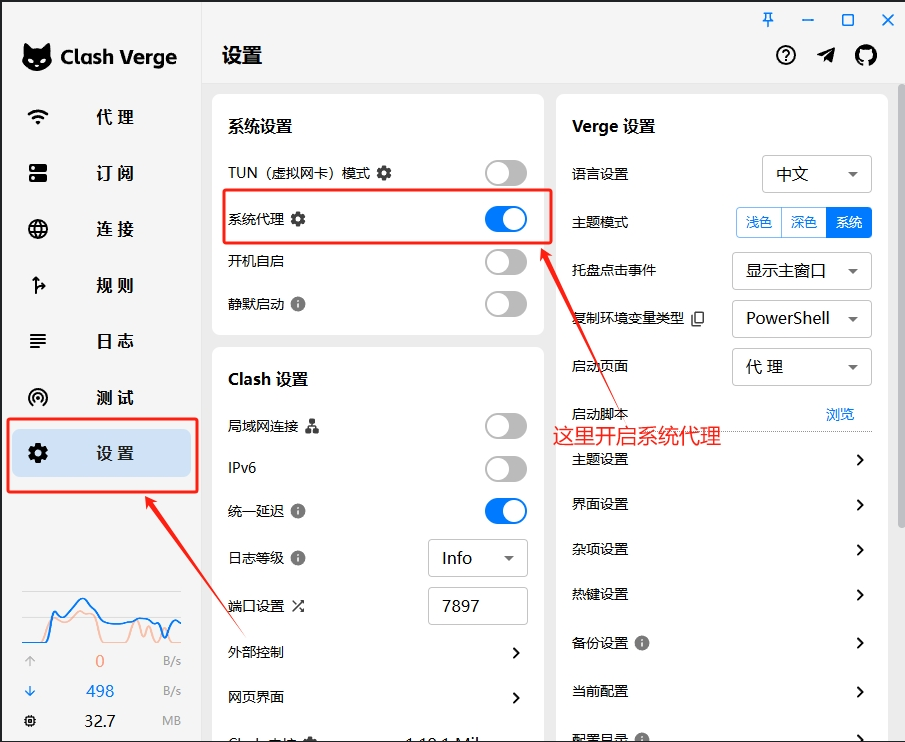Click the fork icon beside 规则
The height and width of the screenshot is (742, 905).
coord(38,285)
